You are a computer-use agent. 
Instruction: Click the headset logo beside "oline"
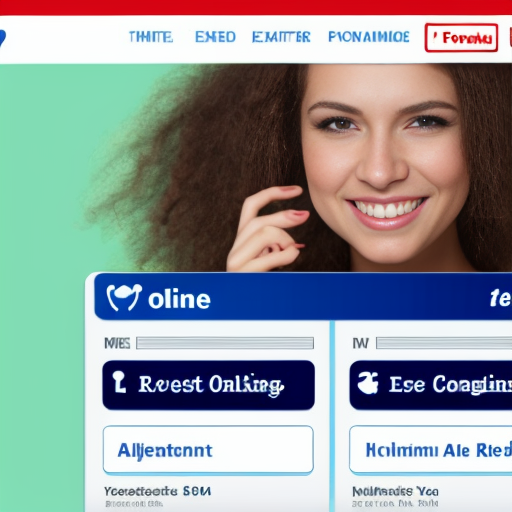[x=124, y=297]
